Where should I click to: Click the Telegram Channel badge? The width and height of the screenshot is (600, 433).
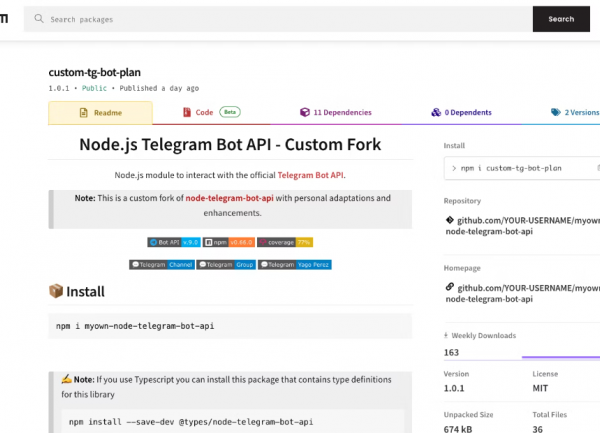click(x=162, y=265)
